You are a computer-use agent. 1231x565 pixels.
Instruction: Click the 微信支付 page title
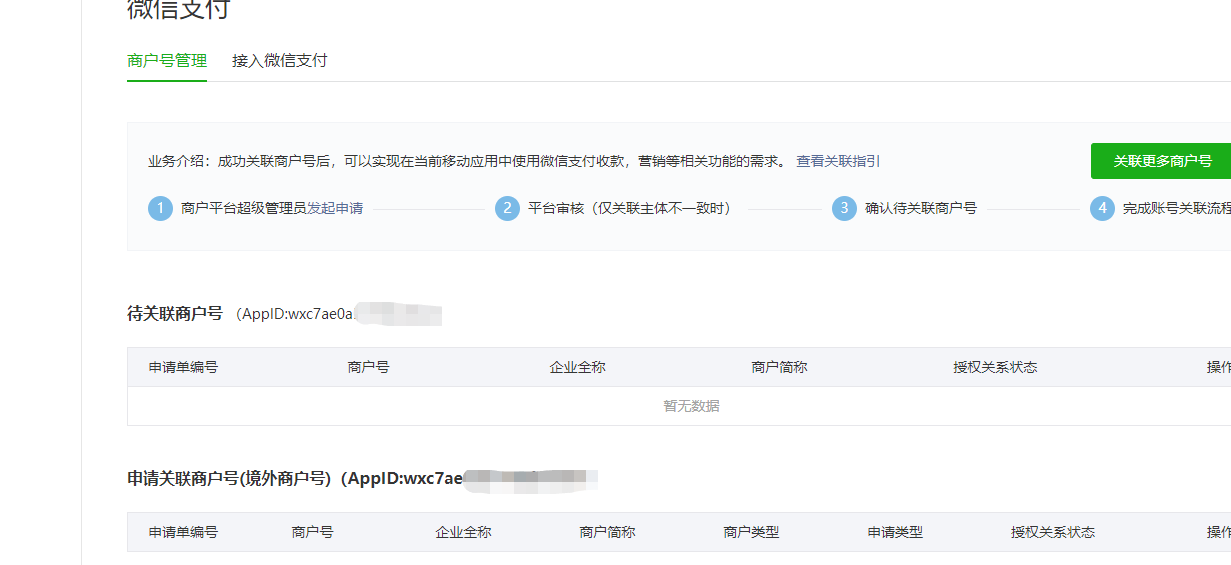178,10
